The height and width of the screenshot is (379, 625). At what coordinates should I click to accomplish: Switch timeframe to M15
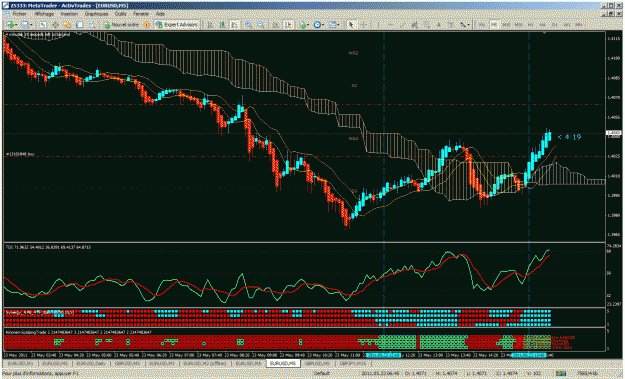[x=506, y=25]
